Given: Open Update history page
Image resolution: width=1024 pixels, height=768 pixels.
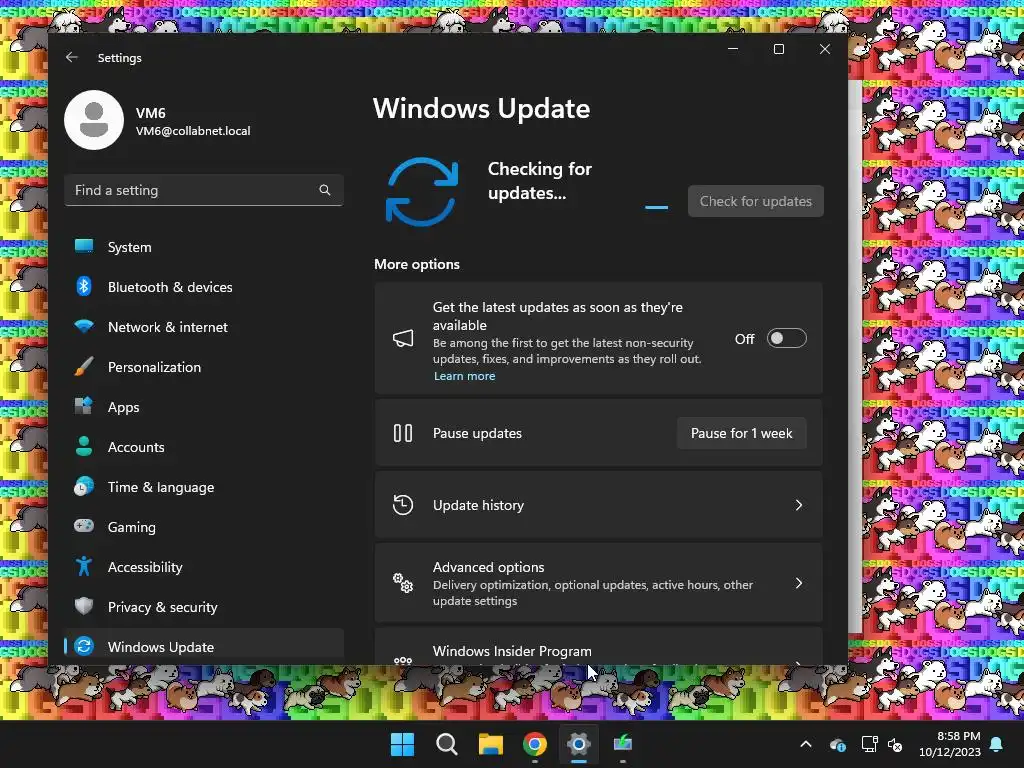Looking at the screenshot, I should (598, 505).
